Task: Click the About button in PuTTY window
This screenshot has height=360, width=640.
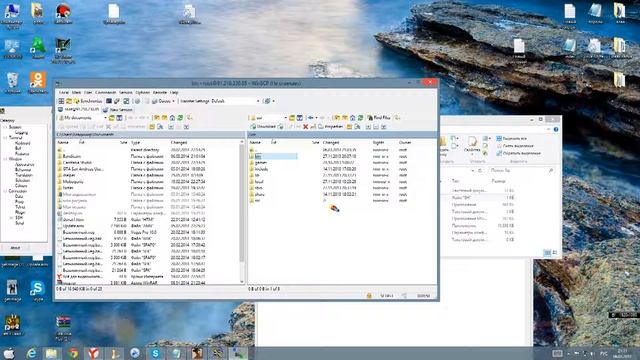Action: click(x=15, y=248)
